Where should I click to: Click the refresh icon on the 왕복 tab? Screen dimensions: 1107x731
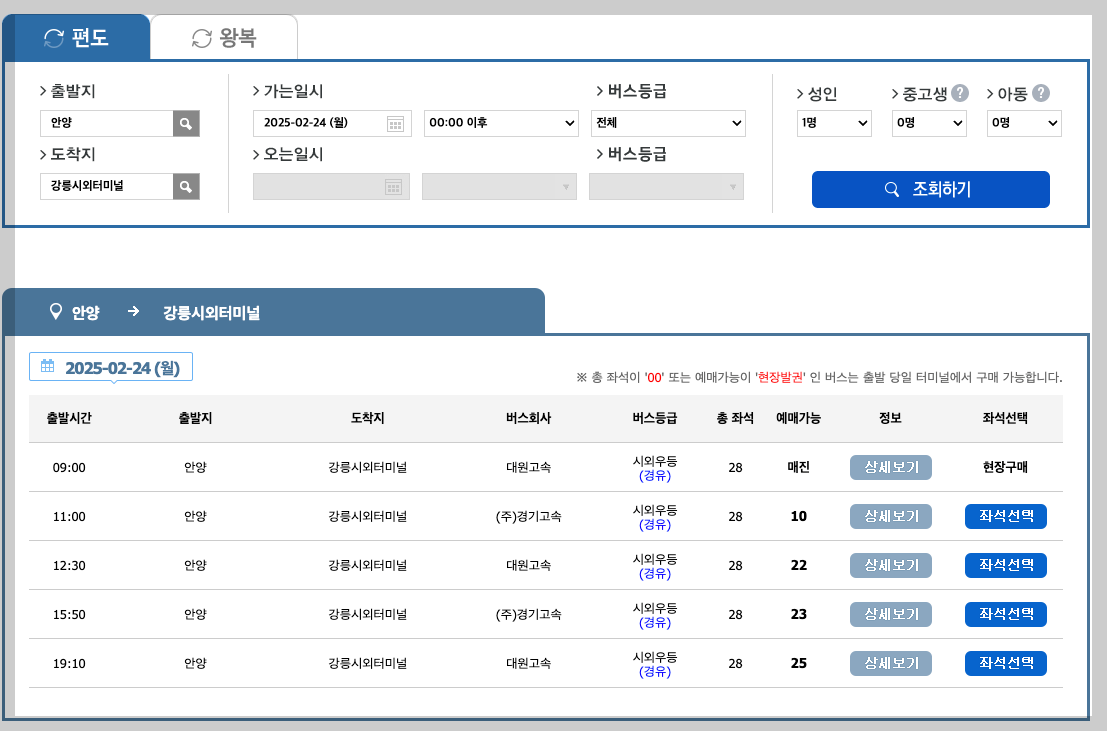click(x=200, y=36)
